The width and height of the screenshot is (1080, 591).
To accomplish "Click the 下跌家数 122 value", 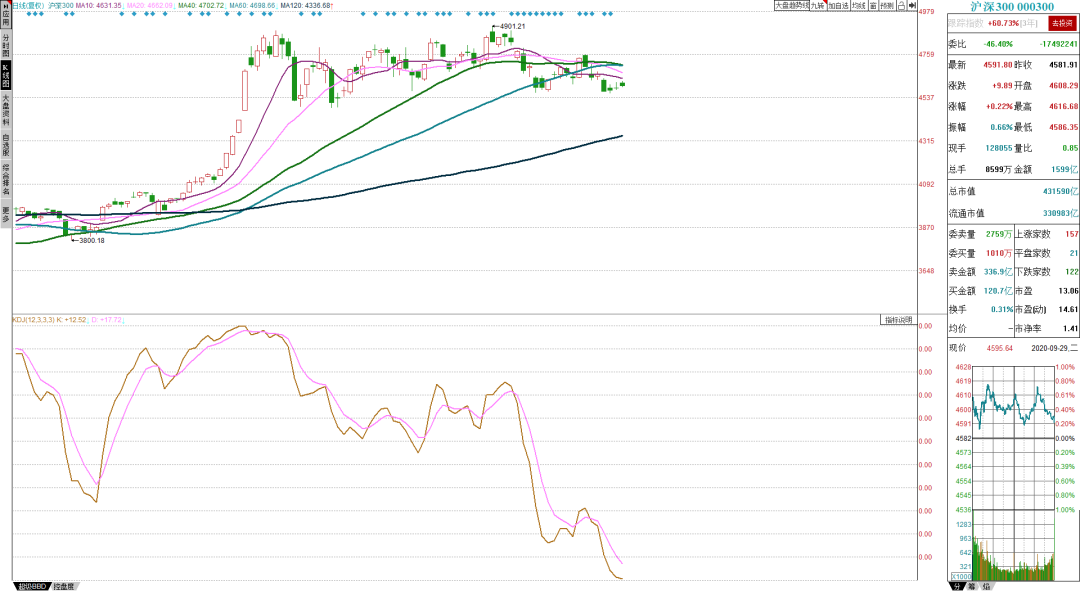I will pos(1072,272).
